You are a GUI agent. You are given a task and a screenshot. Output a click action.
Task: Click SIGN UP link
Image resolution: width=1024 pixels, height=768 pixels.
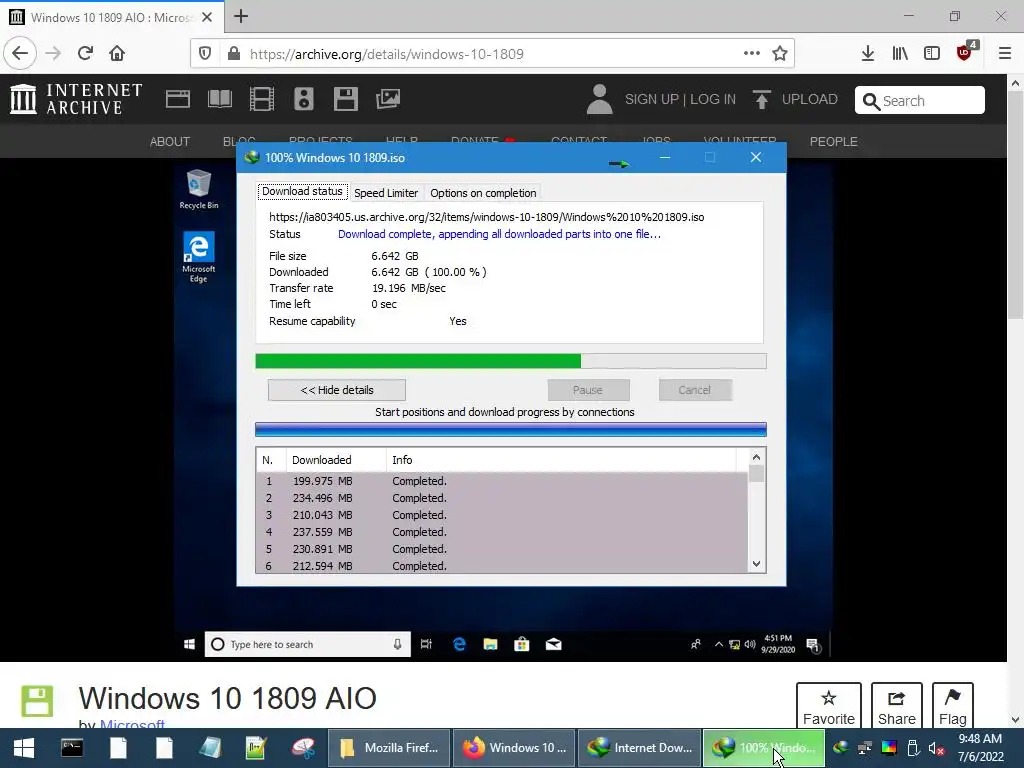652,99
